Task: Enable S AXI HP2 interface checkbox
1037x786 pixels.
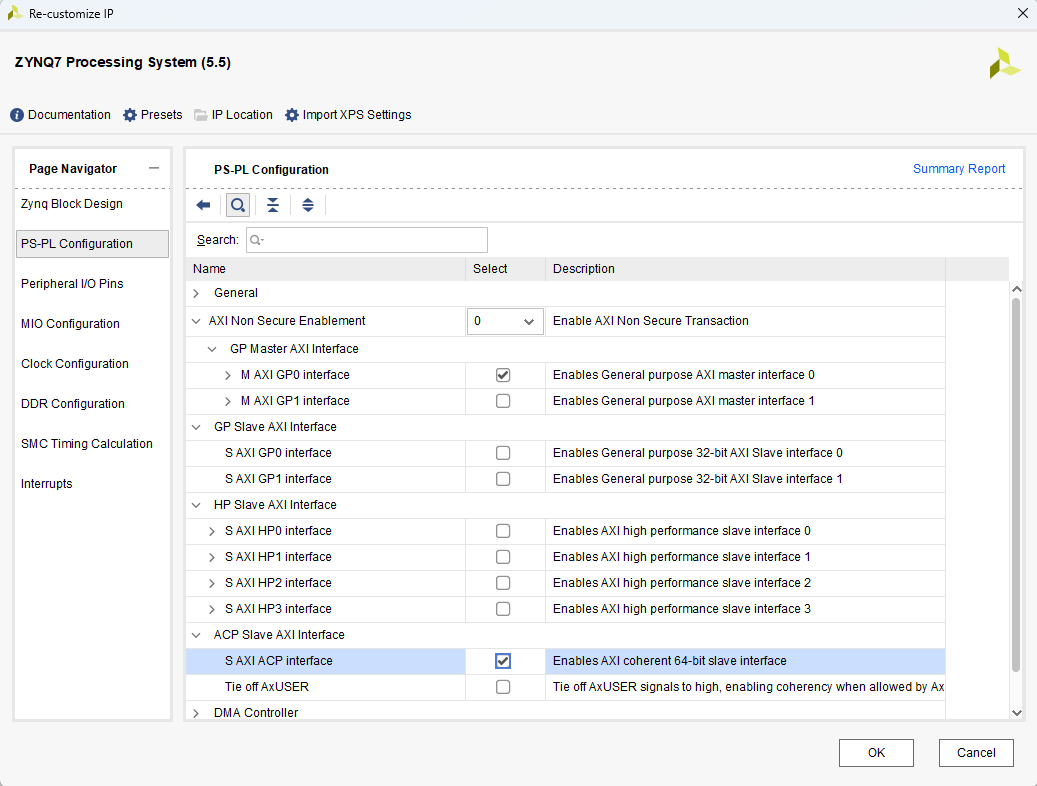Action: coord(503,583)
